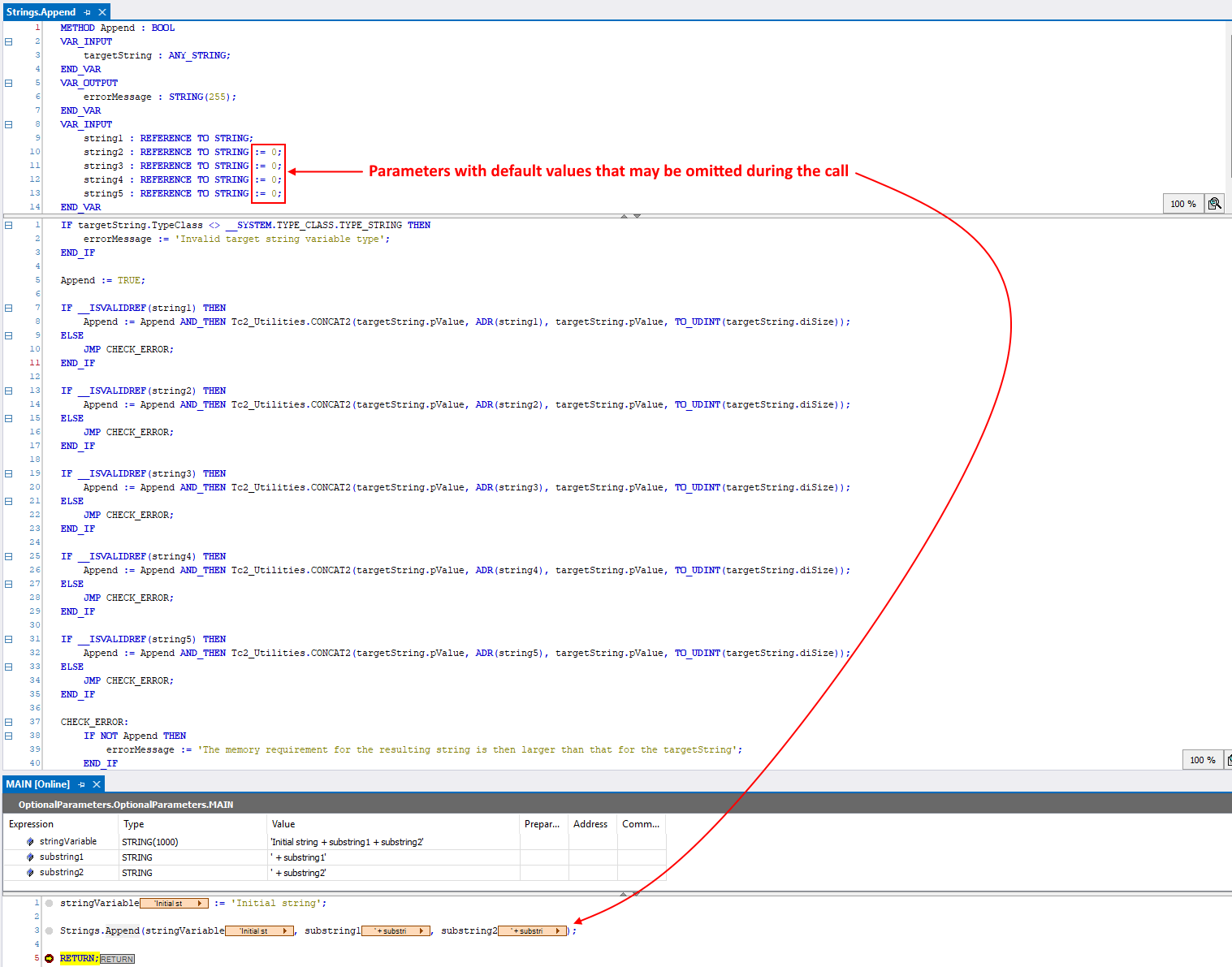This screenshot has height=967, width=1232.
Task: Collapse the IF __ISVALIDREF(string3) block
Action: pyautogui.click(x=9, y=473)
